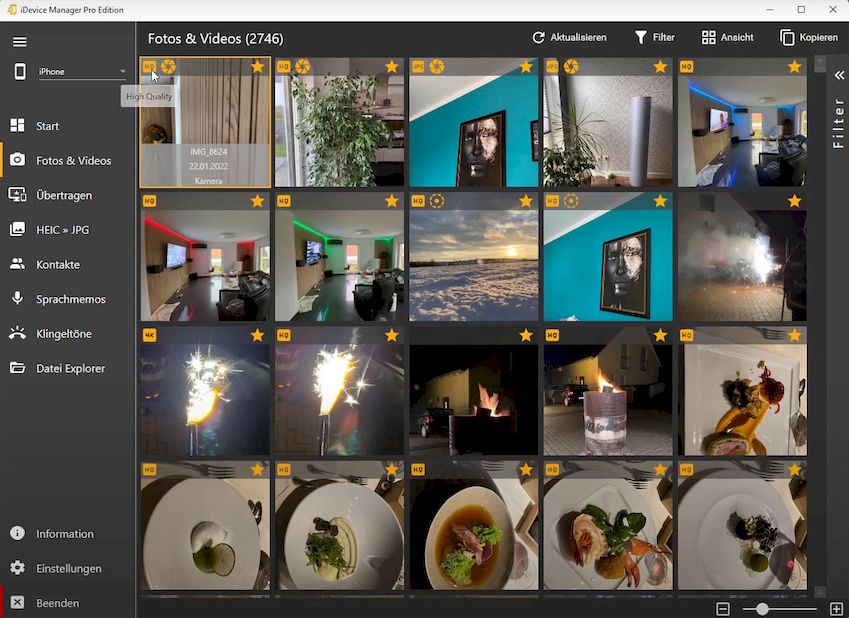The image size is (849, 618).
Task: Click the microphone Sprachmemos icon
Action: (x=17, y=298)
